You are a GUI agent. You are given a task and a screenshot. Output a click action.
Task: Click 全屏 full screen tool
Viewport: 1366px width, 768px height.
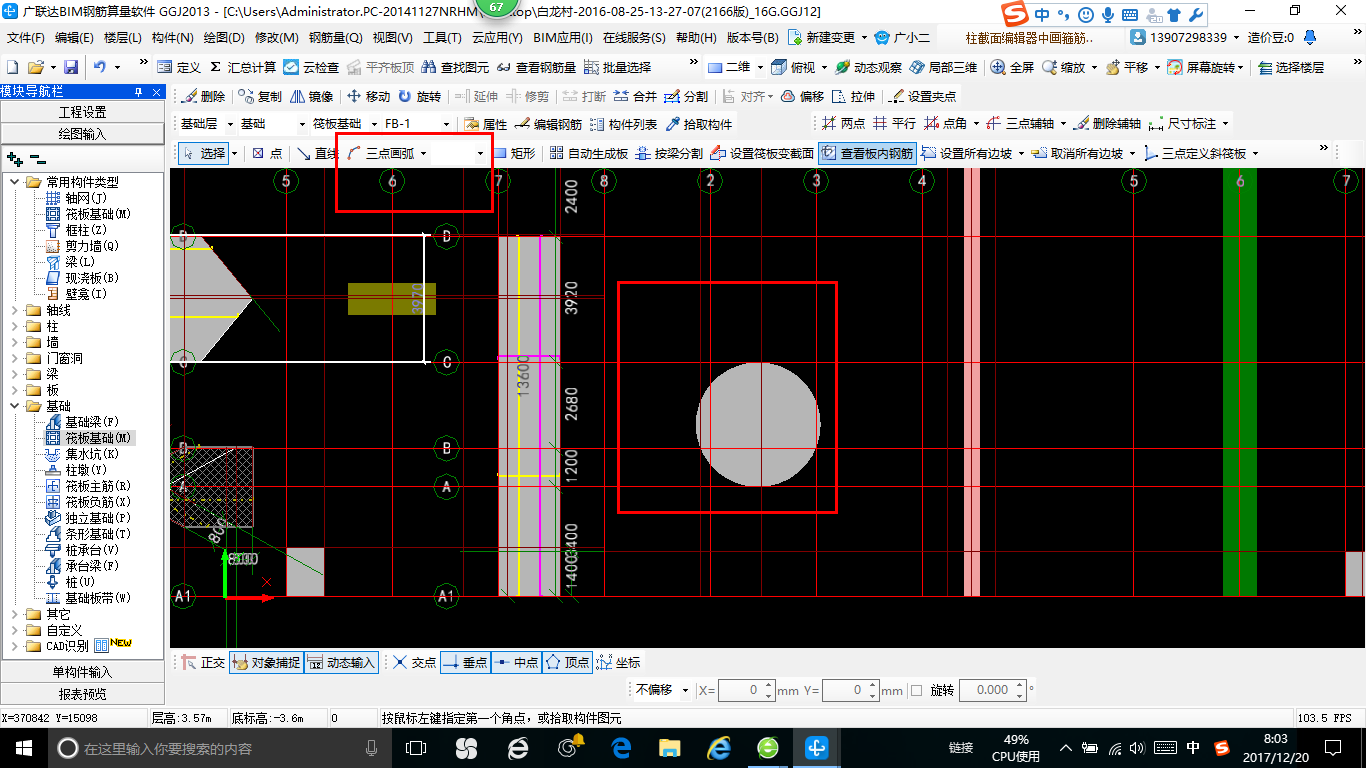[1012, 67]
